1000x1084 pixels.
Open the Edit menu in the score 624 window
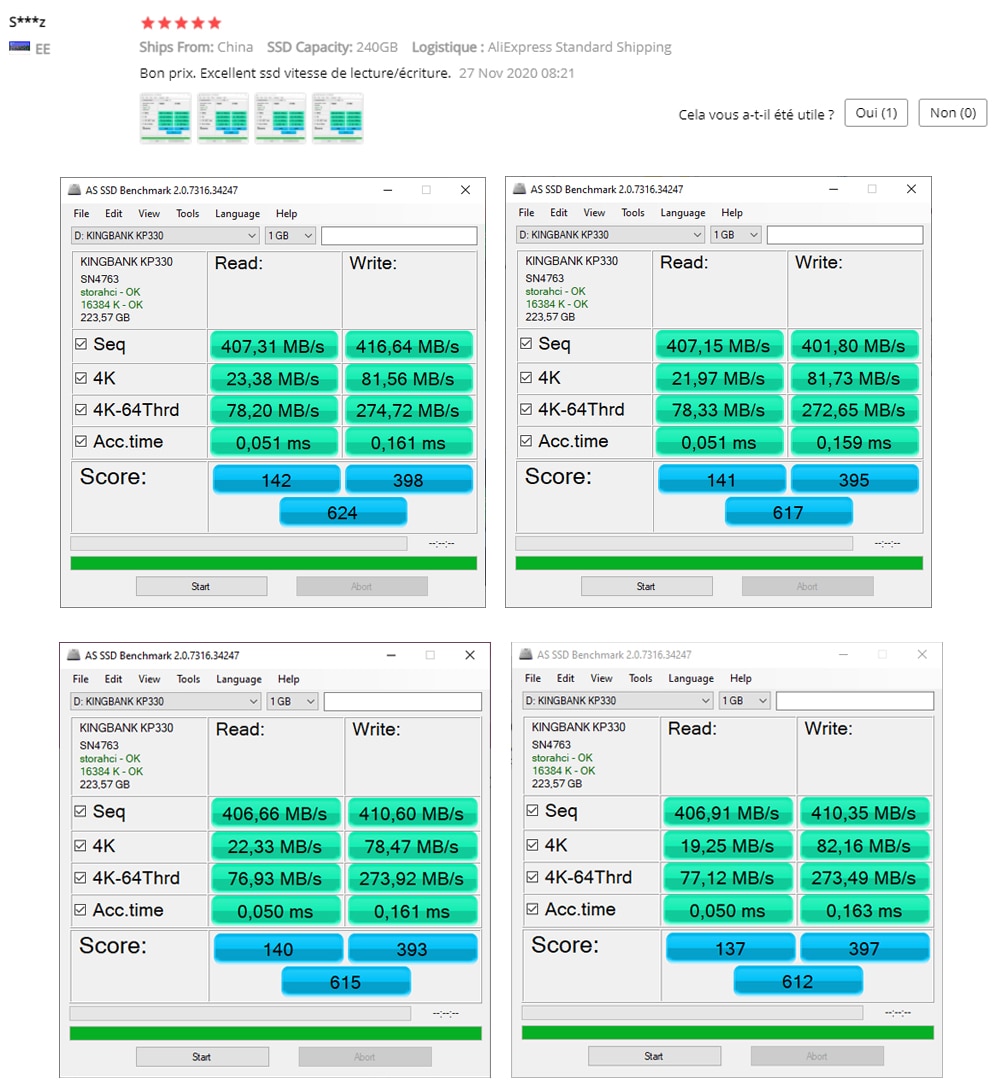pyautogui.click(x=113, y=214)
